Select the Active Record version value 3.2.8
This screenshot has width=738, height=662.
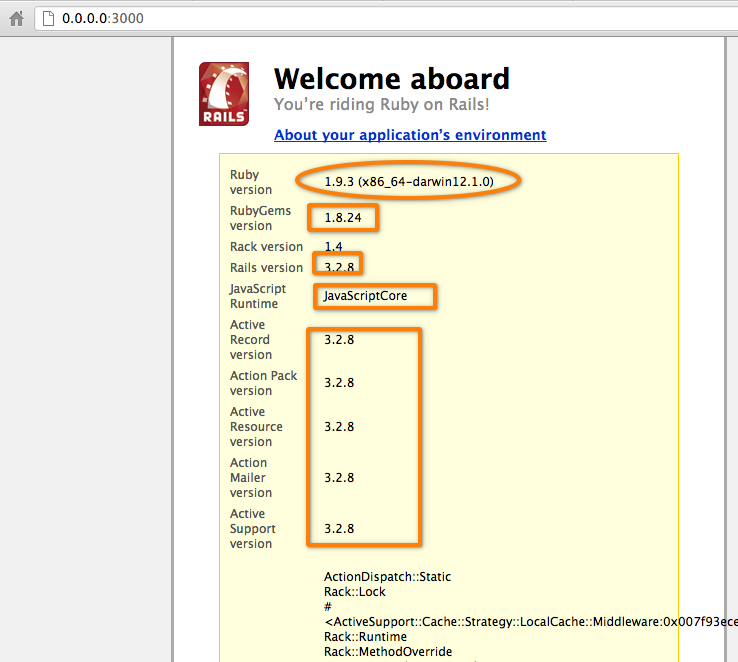pos(339,340)
